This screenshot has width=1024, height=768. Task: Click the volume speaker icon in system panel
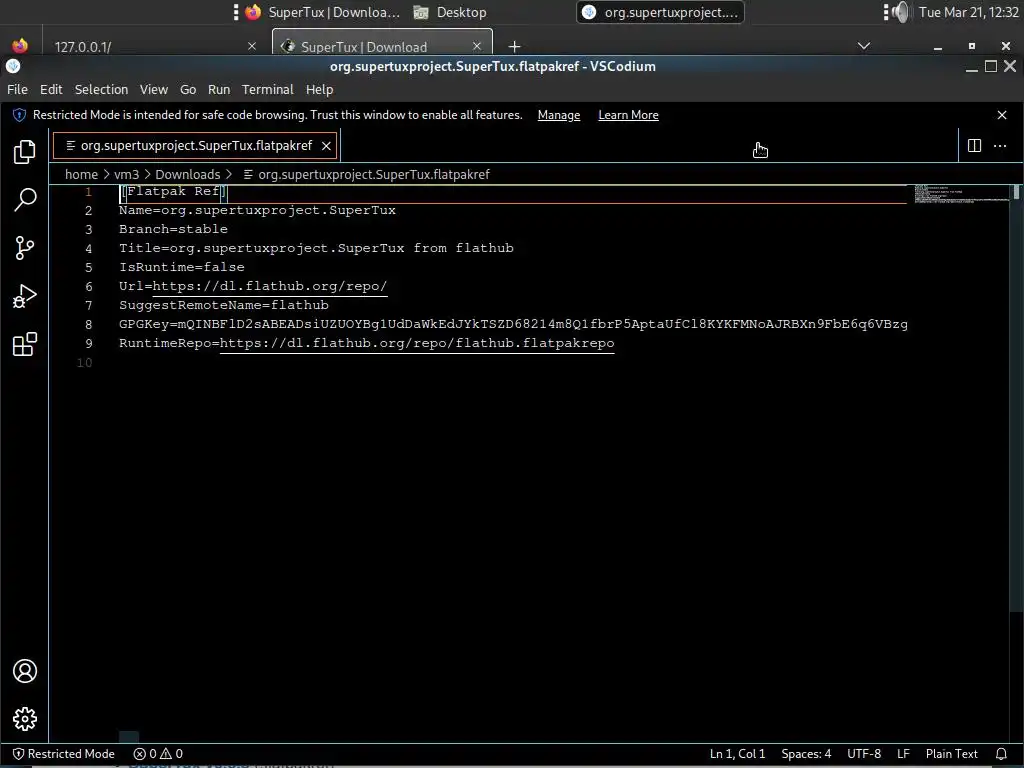coord(901,12)
